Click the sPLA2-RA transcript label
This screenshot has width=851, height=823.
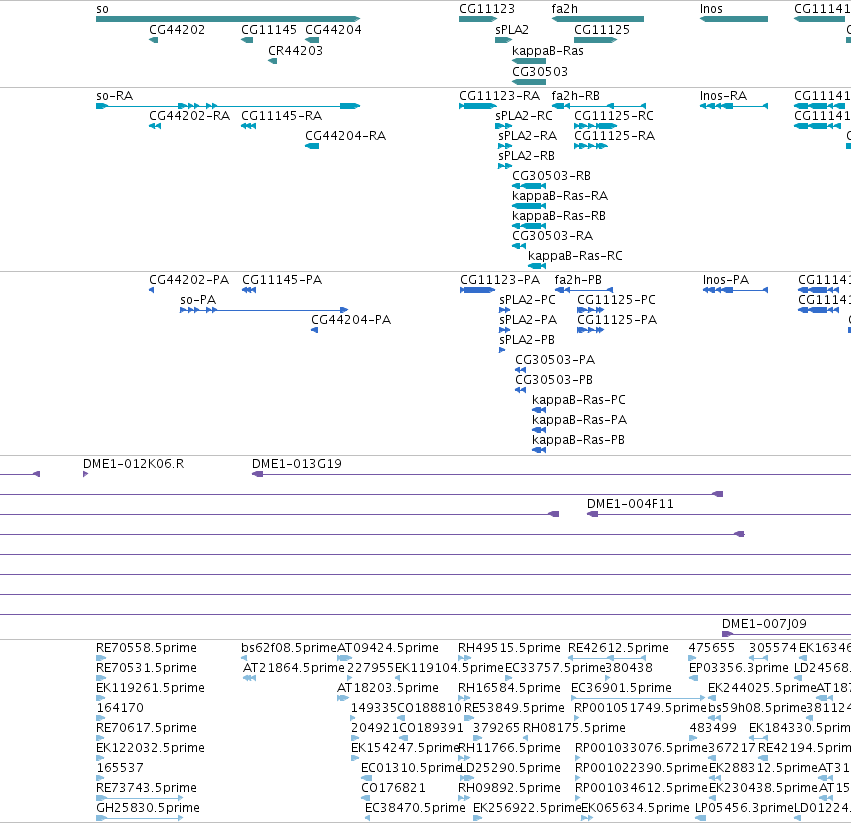(528, 136)
